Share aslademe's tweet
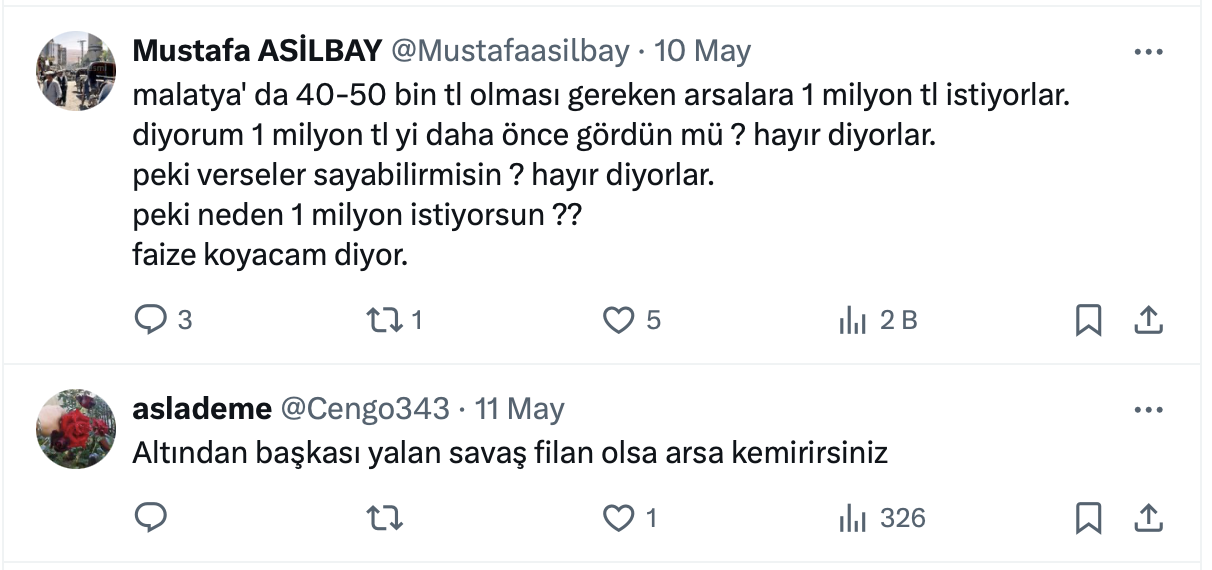1212x570 pixels. pos(1149,518)
